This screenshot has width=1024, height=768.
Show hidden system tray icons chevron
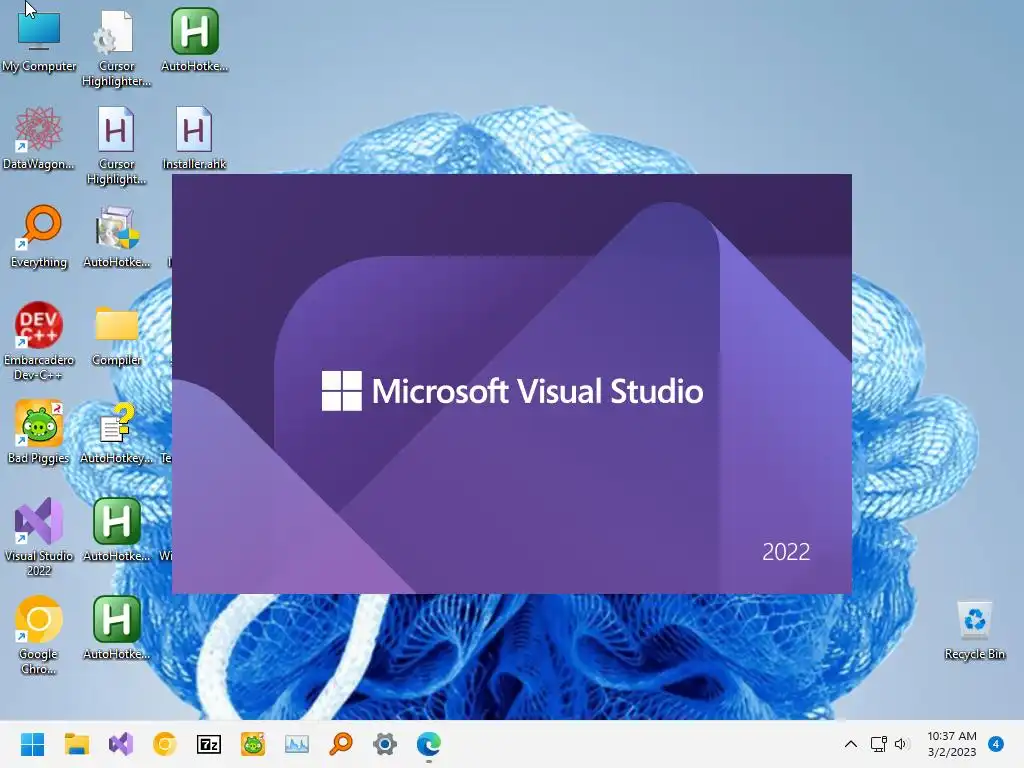click(851, 744)
